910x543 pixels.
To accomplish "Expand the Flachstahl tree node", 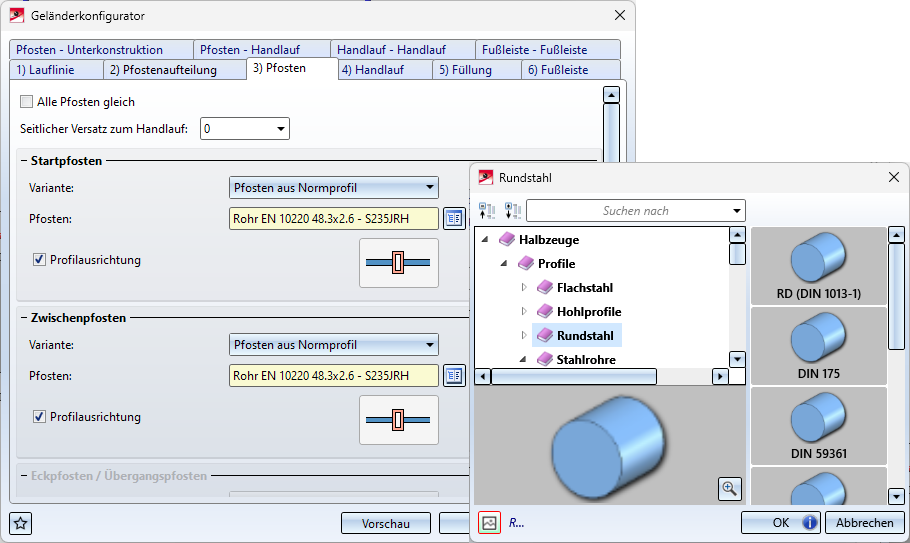I will [524, 287].
